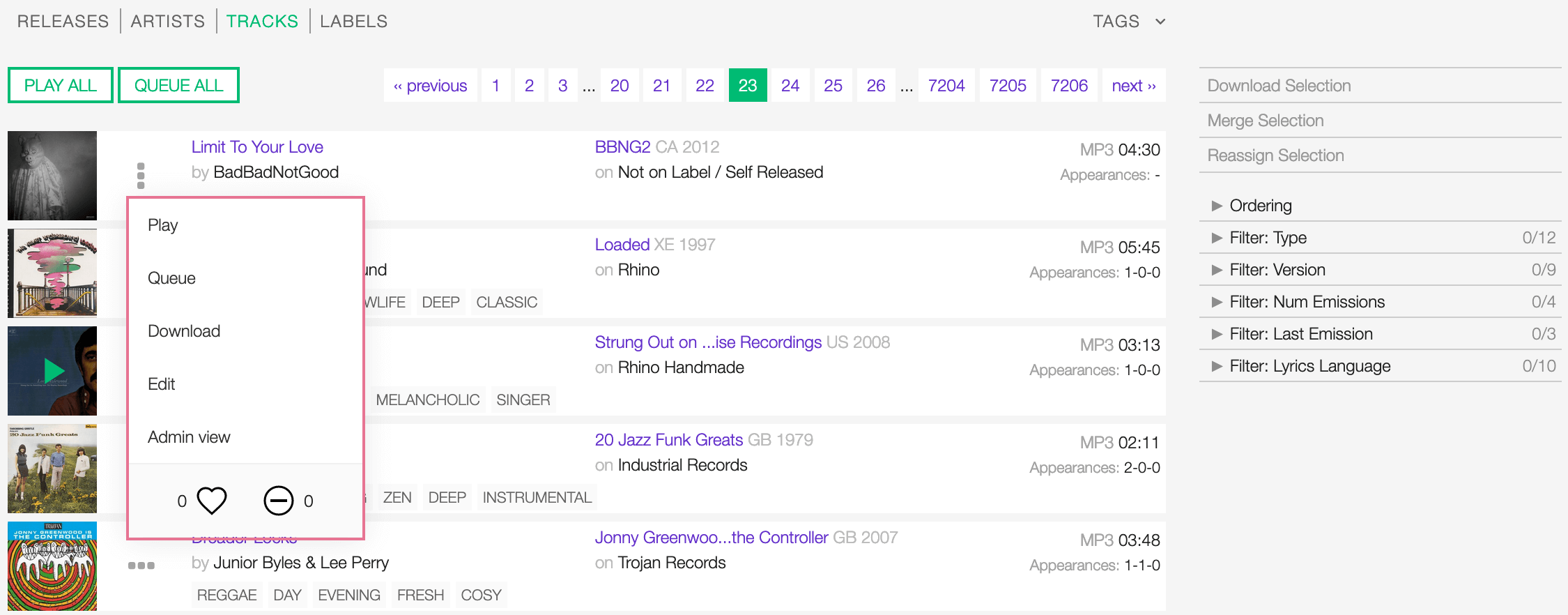
Task: Open the Junior Byles & Lee Perry artist link
Action: pos(301,563)
